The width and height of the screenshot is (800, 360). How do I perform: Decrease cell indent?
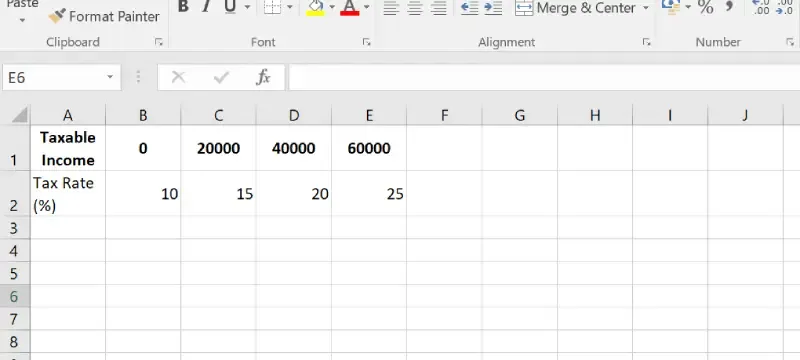point(469,8)
